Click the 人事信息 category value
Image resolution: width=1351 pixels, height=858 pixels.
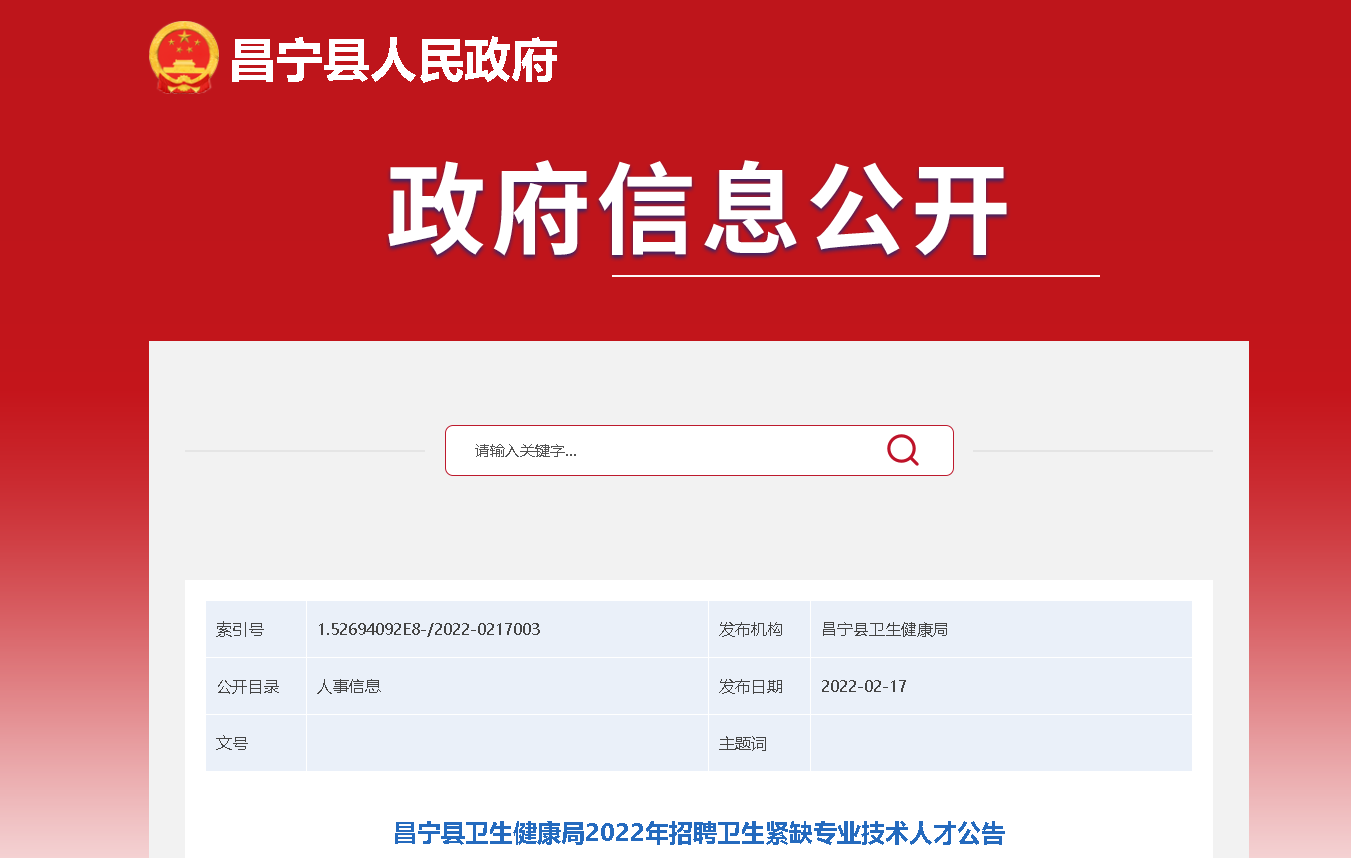[349, 687]
